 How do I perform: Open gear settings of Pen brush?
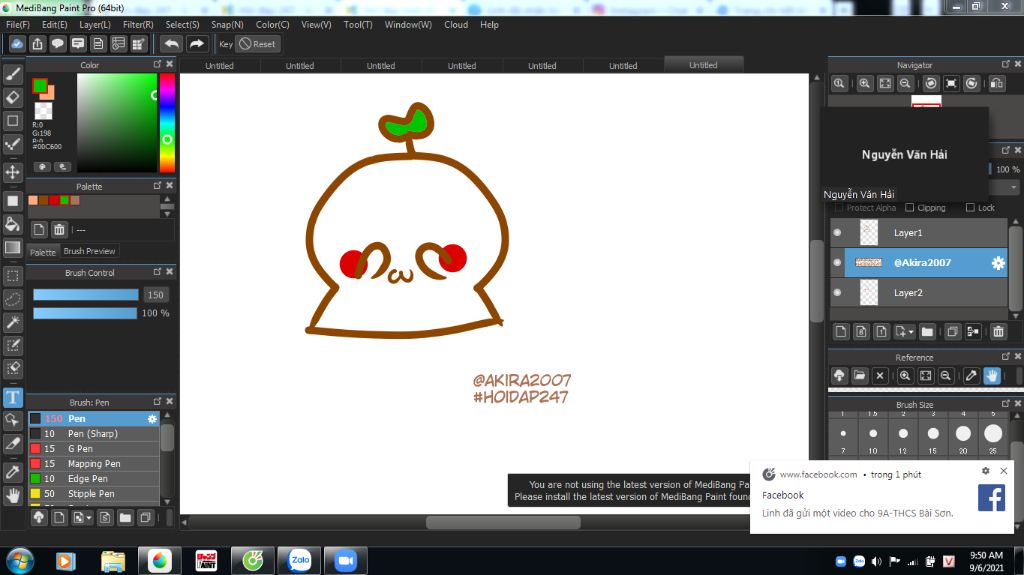(152, 419)
